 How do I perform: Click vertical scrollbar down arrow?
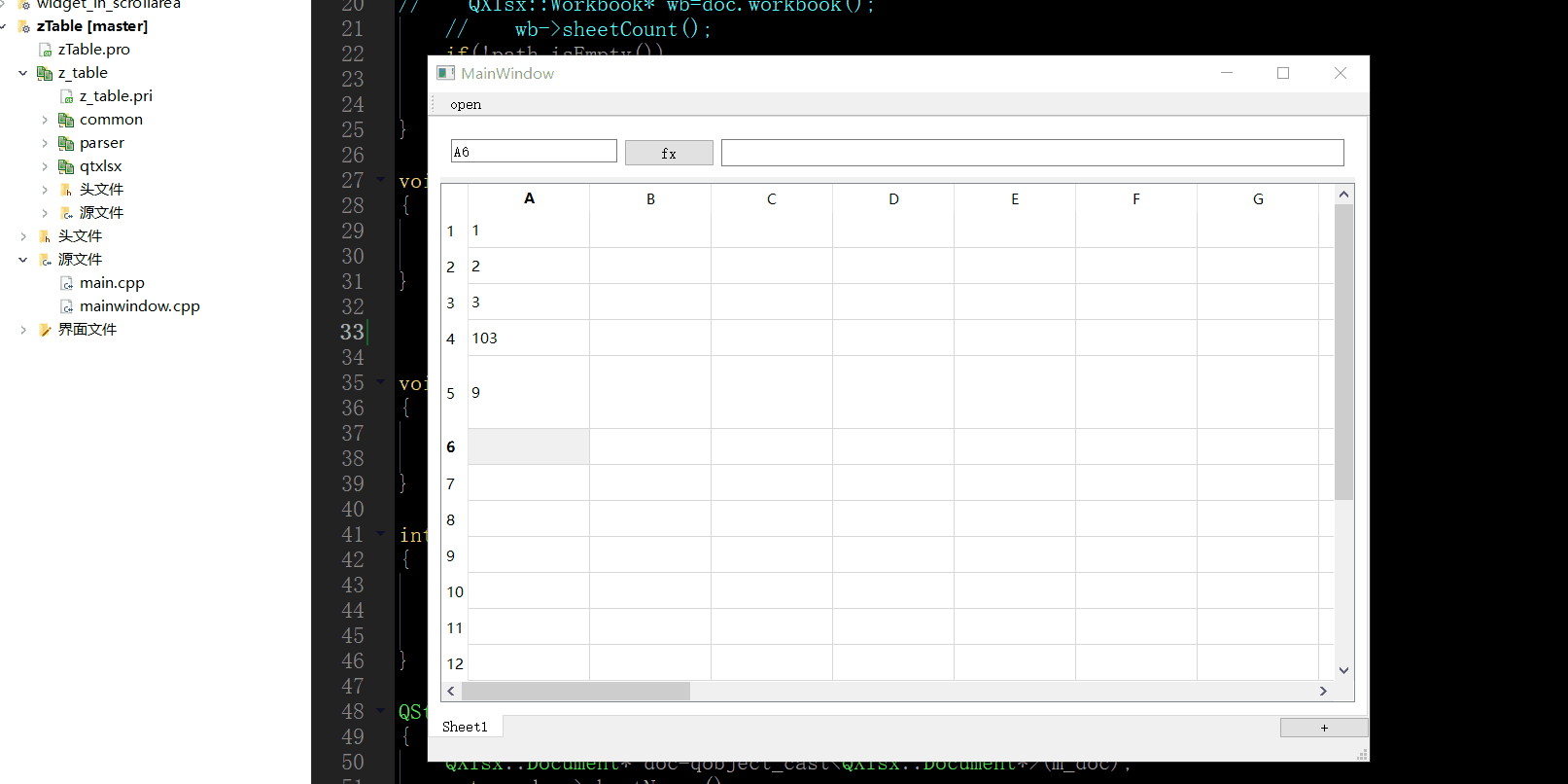(x=1343, y=670)
